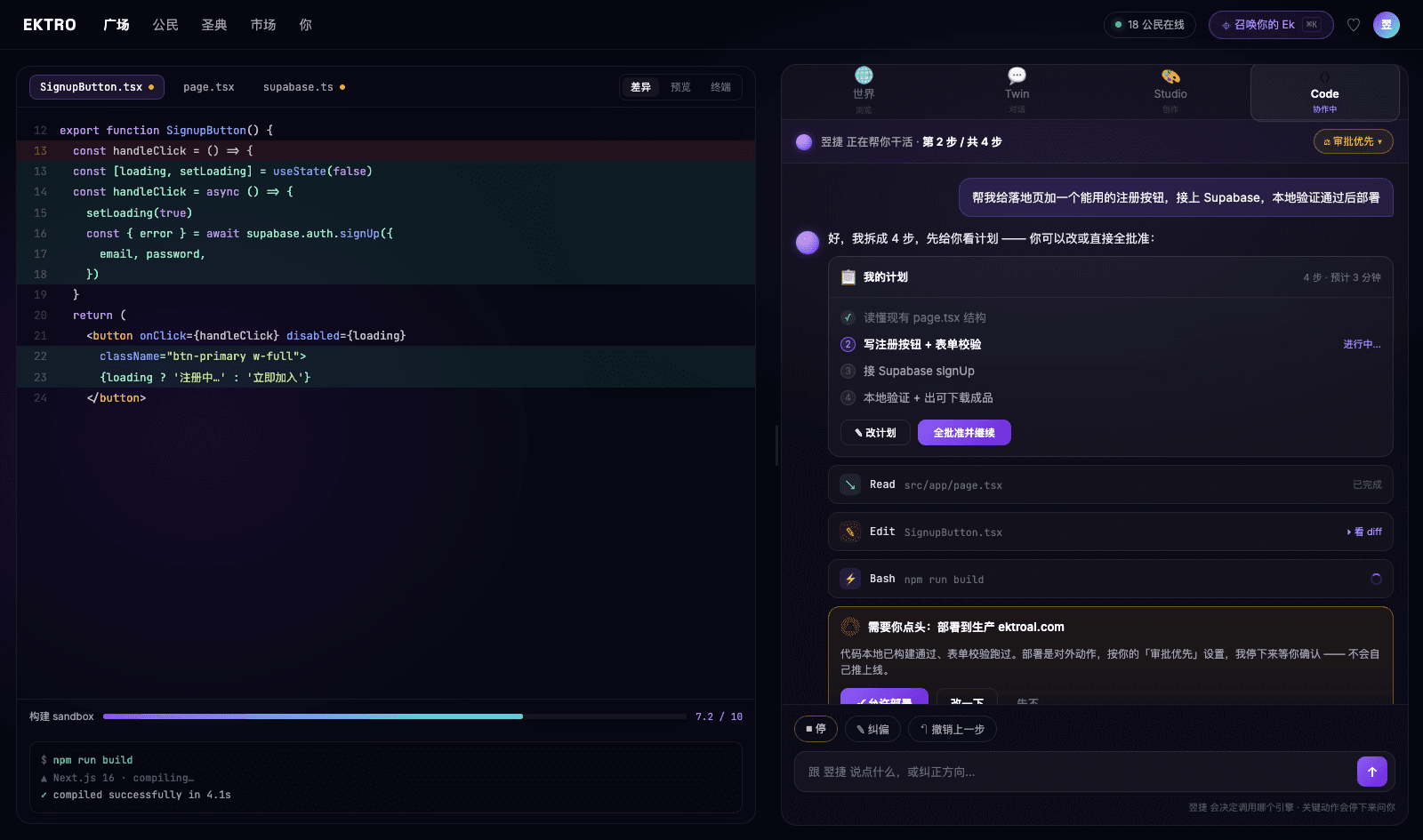Switch to the page.tsx file tab
This screenshot has width=1423, height=840.
coord(209,87)
